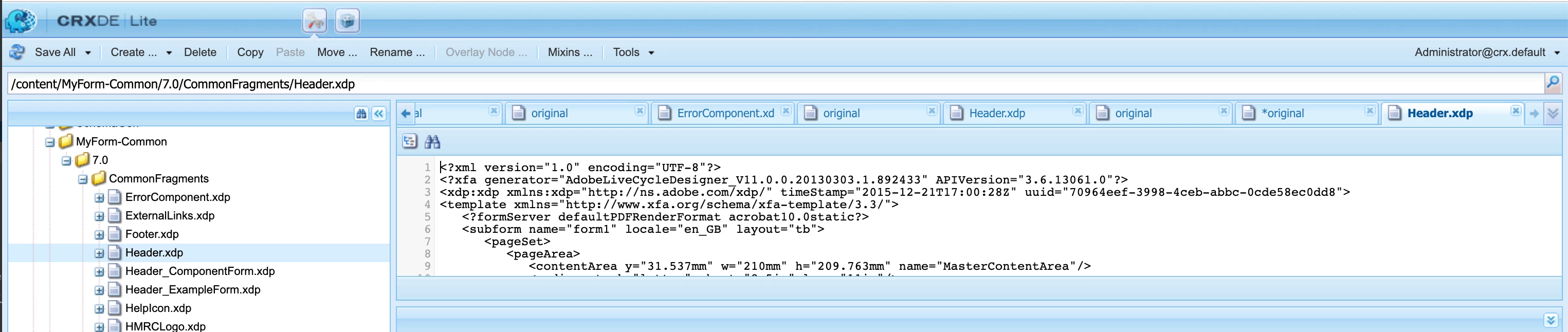
Task: Select Header_ComponentForm.xdp in the tree
Action: click(x=200, y=271)
